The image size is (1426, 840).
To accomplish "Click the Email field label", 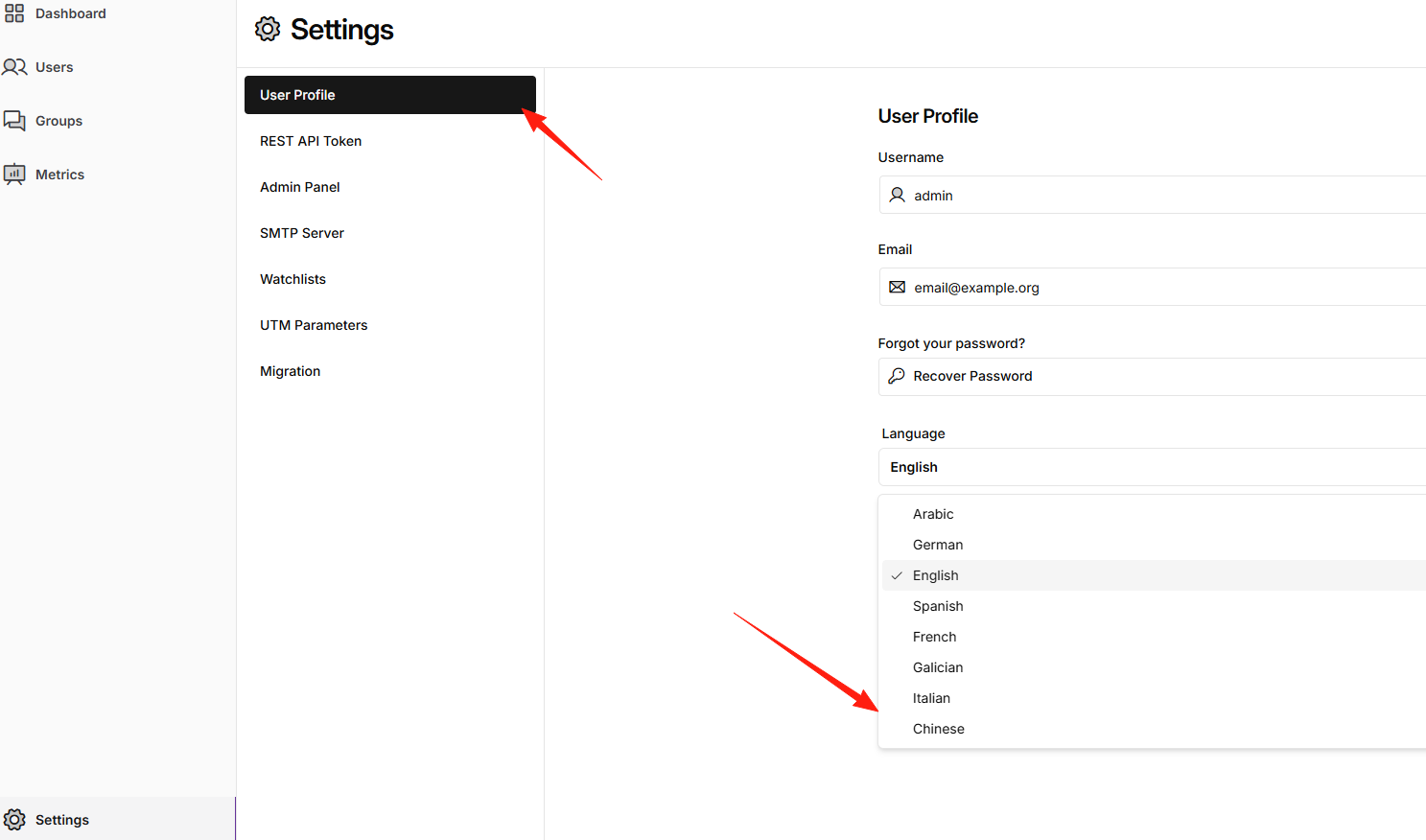I will coord(895,249).
